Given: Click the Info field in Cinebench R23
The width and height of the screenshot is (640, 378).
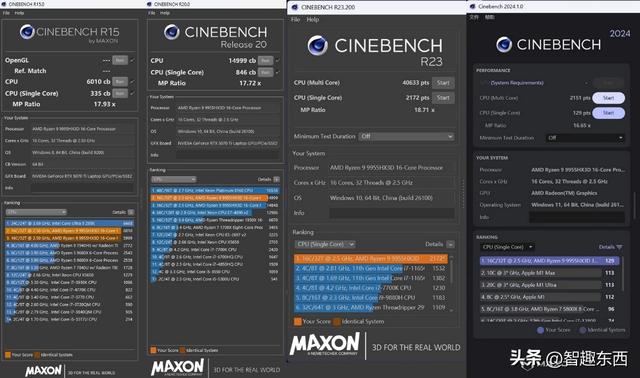Looking at the screenshot, I should [392, 213].
